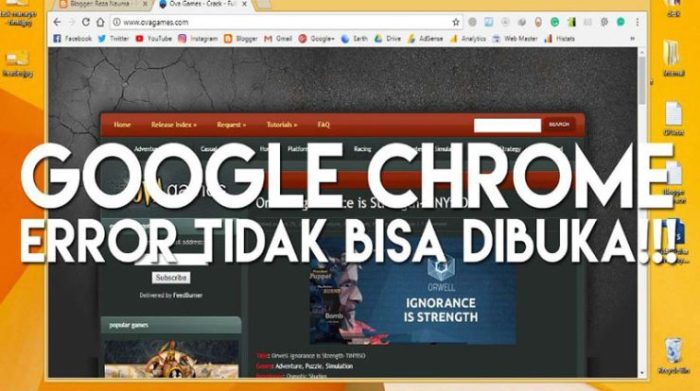Open the YouTube bookmark
Viewport: 700px width, 391px height.
coord(154,39)
